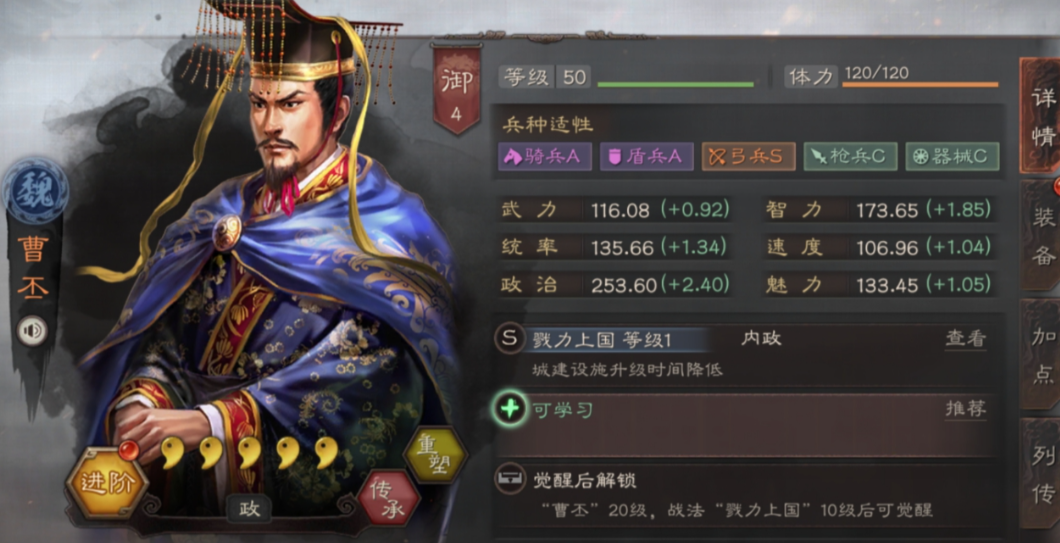Image resolution: width=1060 pixels, height=543 pixels.
Task: Tap the red 传承 inheritance hexagon
Action: coord(389,498)
